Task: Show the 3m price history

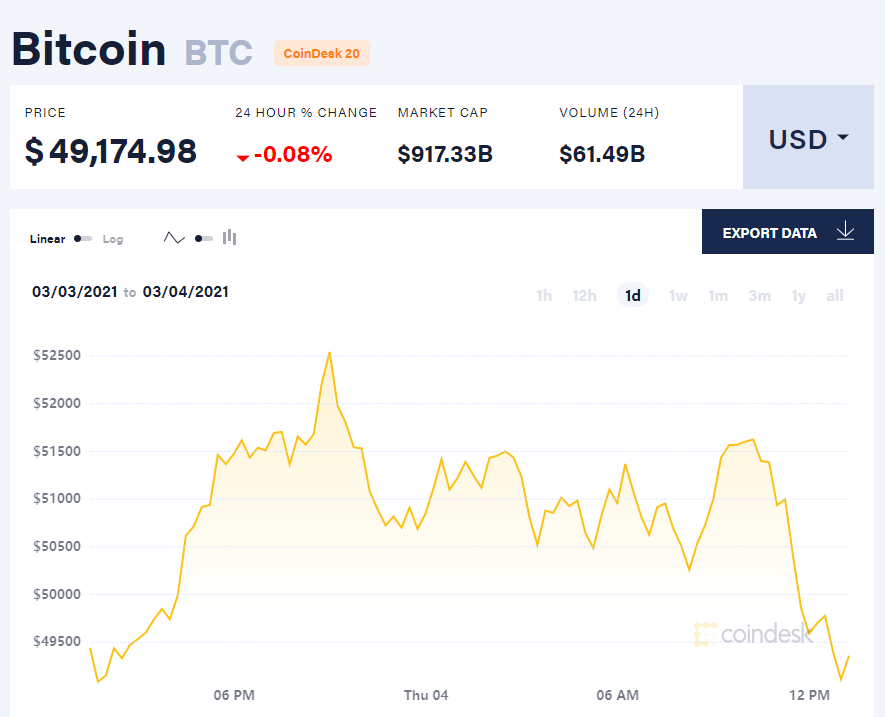Action: pyautogui.click(x=759, y=295)
